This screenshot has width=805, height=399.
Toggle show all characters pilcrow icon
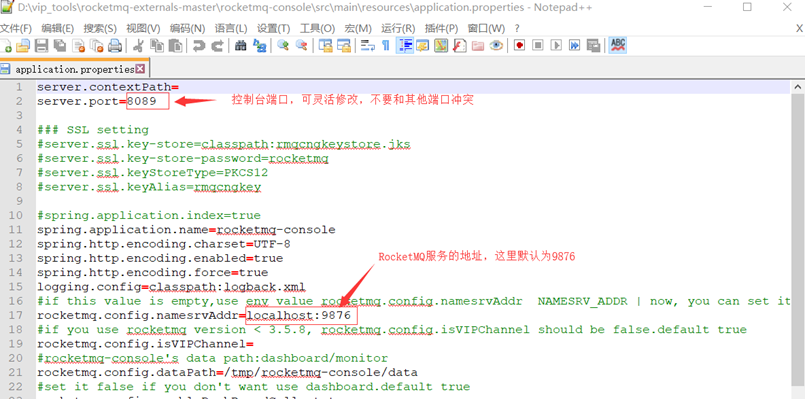coord(386,46)
